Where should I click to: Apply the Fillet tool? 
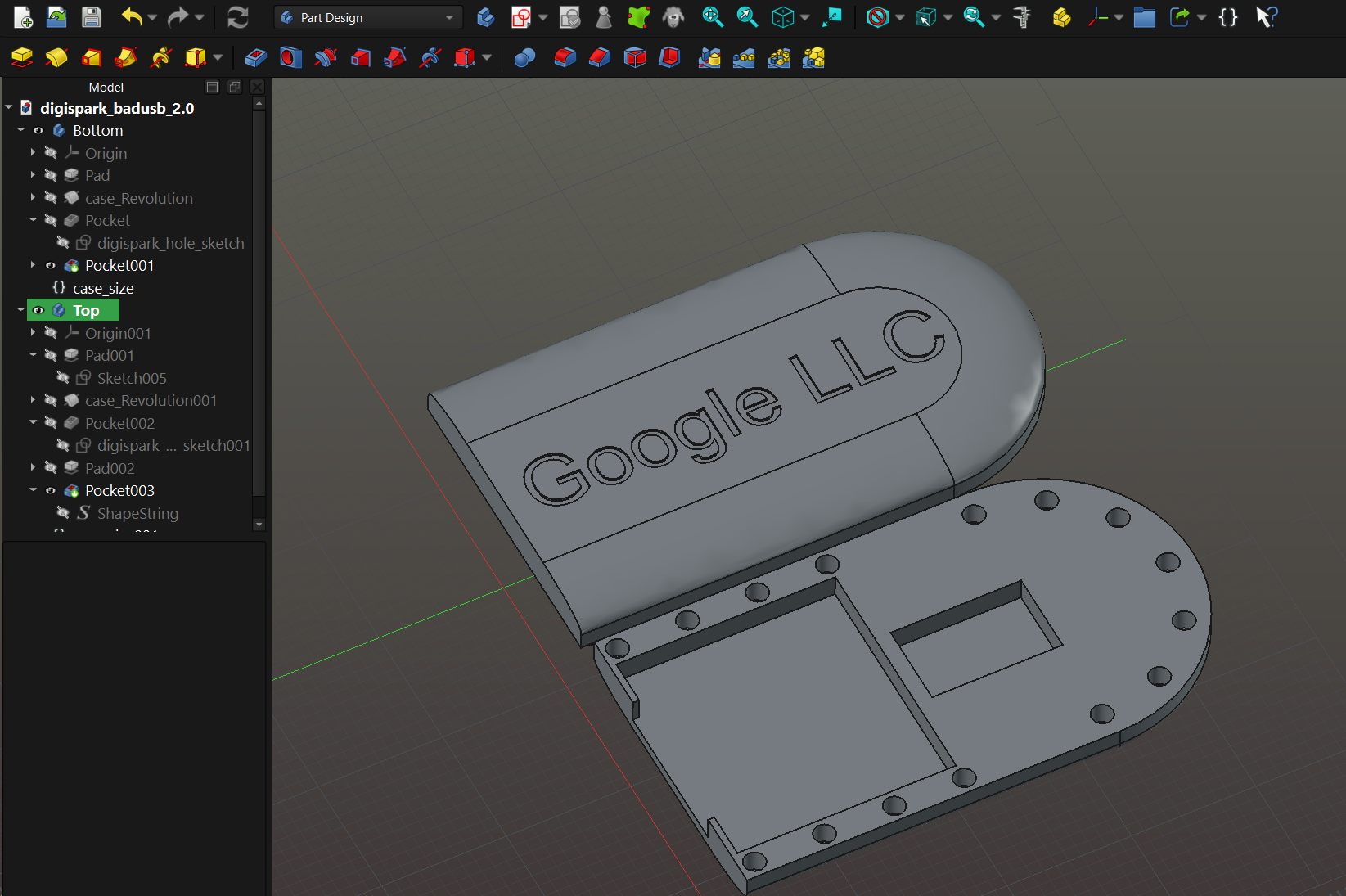tap(565, 57)
